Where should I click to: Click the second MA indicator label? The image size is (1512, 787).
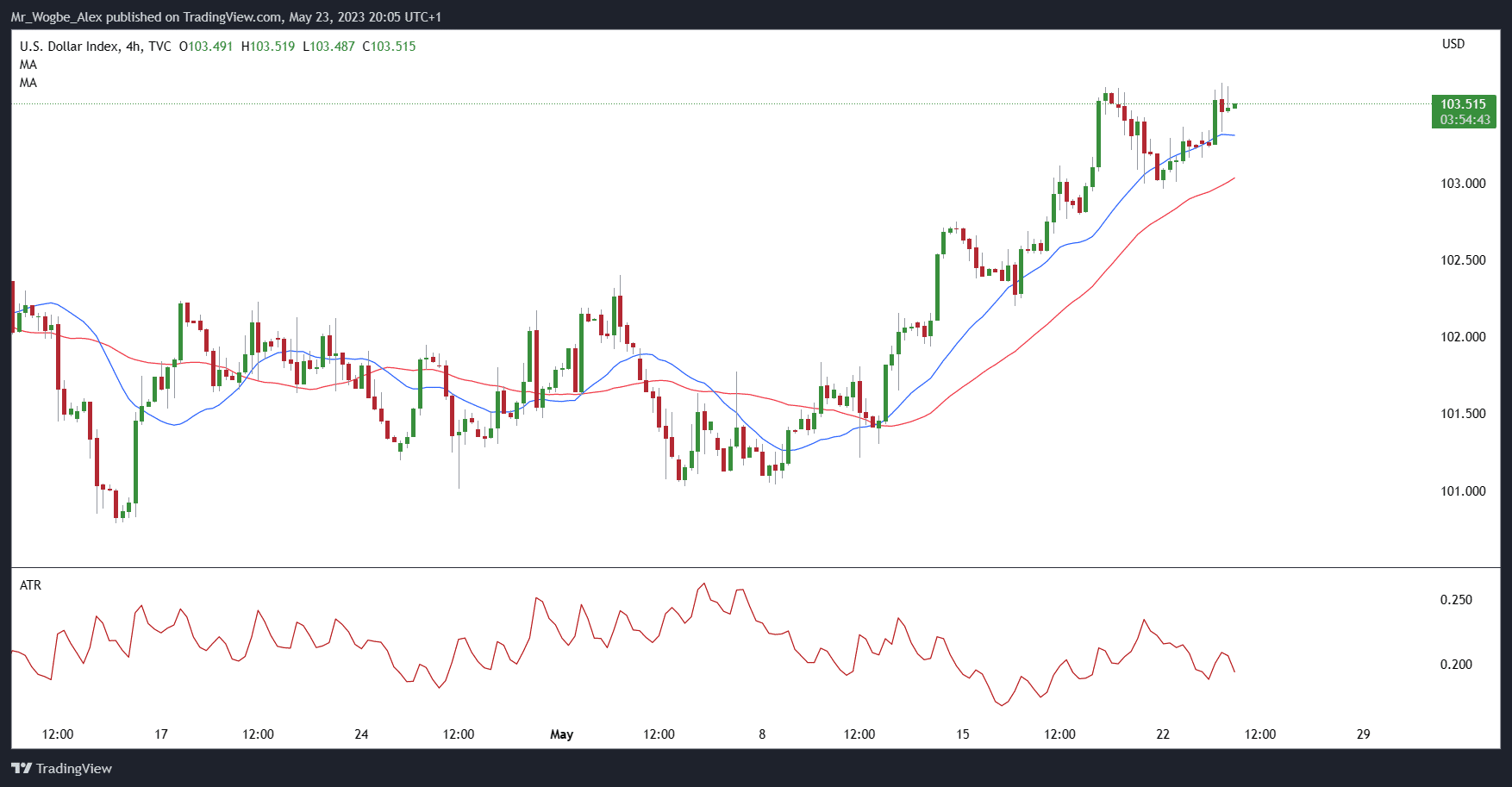28,83
